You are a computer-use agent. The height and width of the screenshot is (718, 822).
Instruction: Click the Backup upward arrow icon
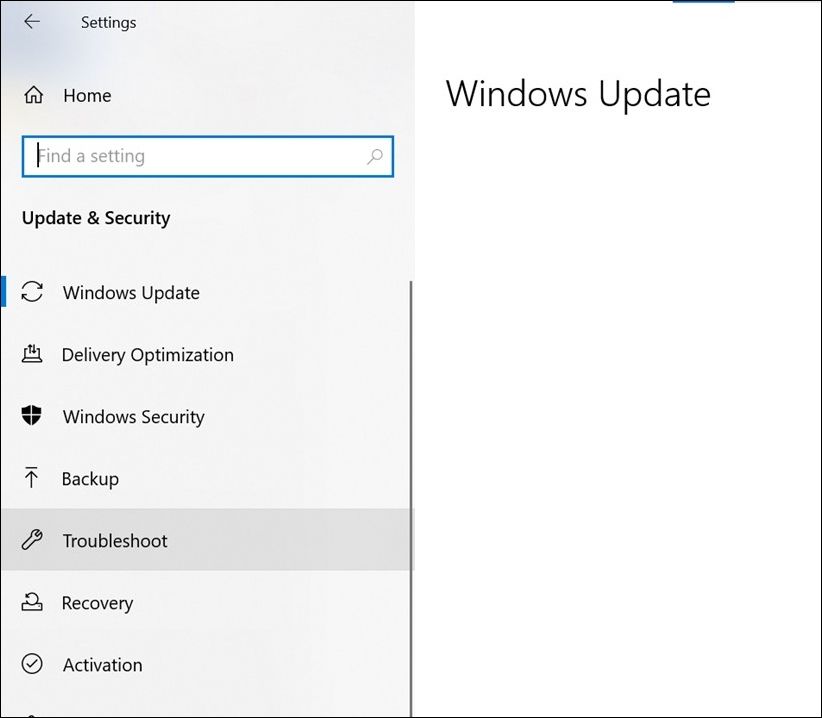[32, 478]
